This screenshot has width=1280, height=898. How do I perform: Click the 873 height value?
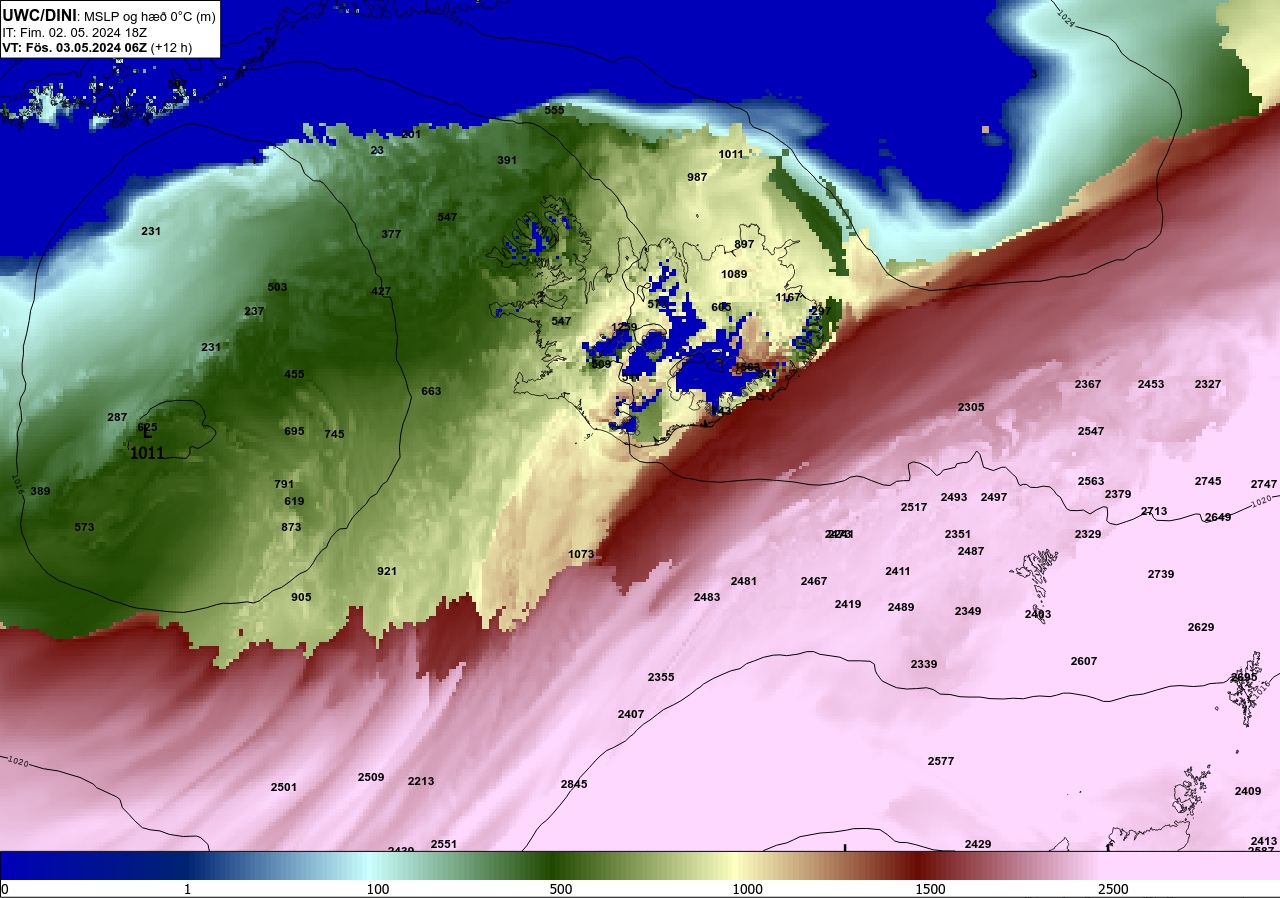pos(291,527)
